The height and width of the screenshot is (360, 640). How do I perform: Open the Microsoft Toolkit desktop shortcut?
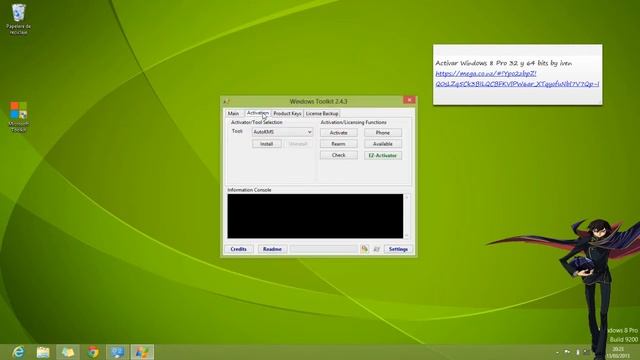click(18, 117)
